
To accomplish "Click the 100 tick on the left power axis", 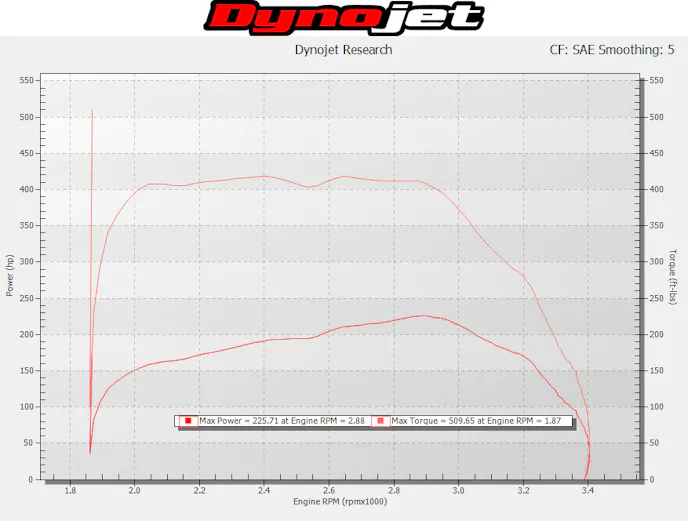I will tap(28, 407).
